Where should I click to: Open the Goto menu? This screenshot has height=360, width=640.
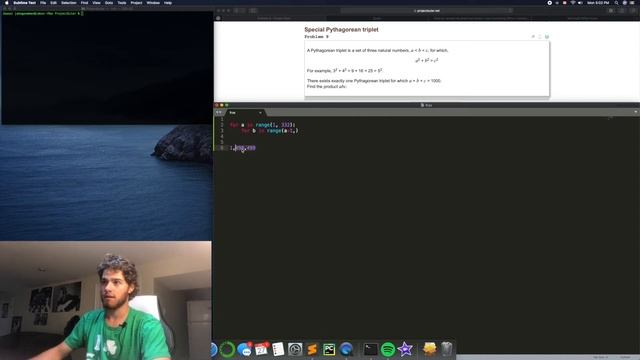coord(109,2)
